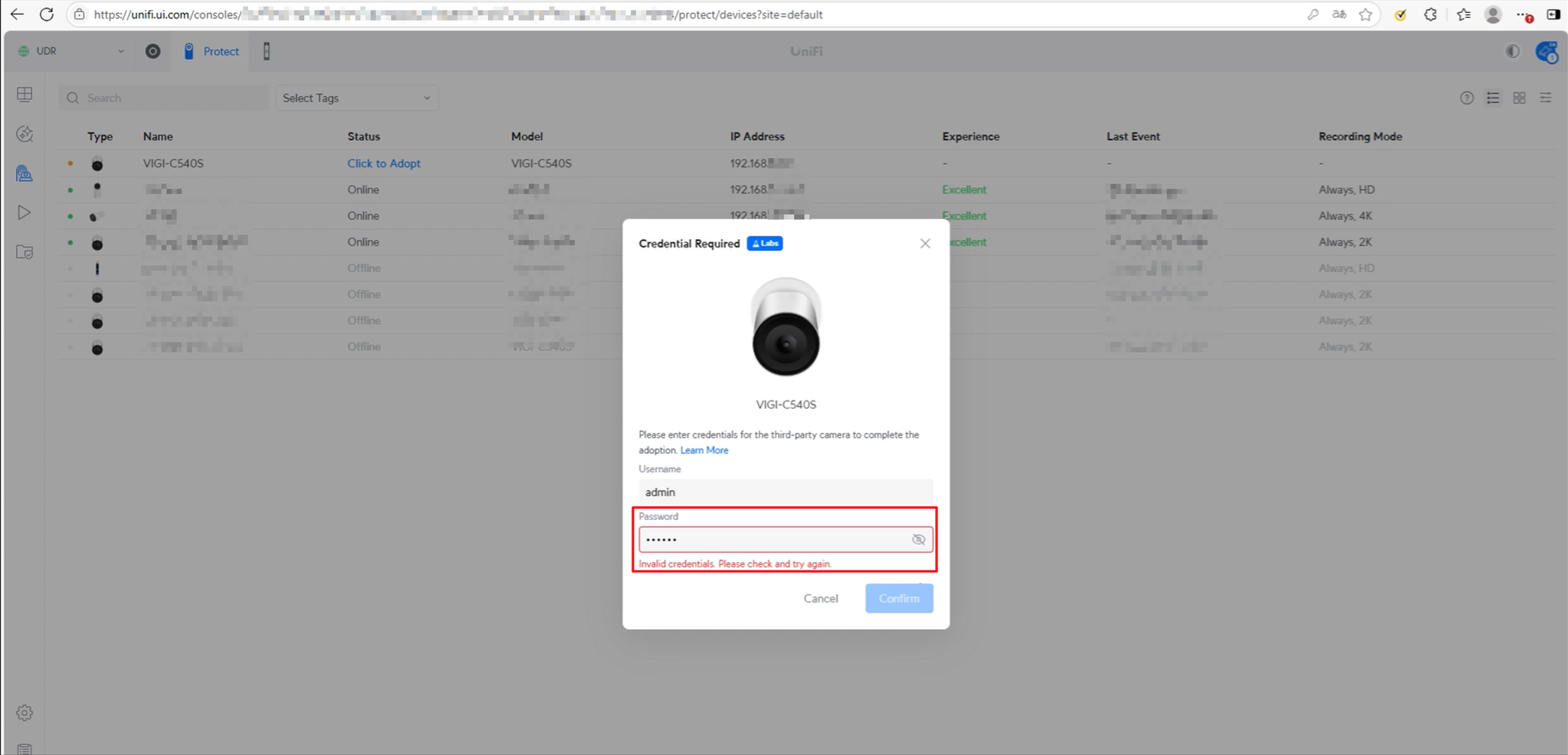The width and height of the screenshot is (1568, 755).
Task: Sort by the Model column header
Action: pos(526,136)
